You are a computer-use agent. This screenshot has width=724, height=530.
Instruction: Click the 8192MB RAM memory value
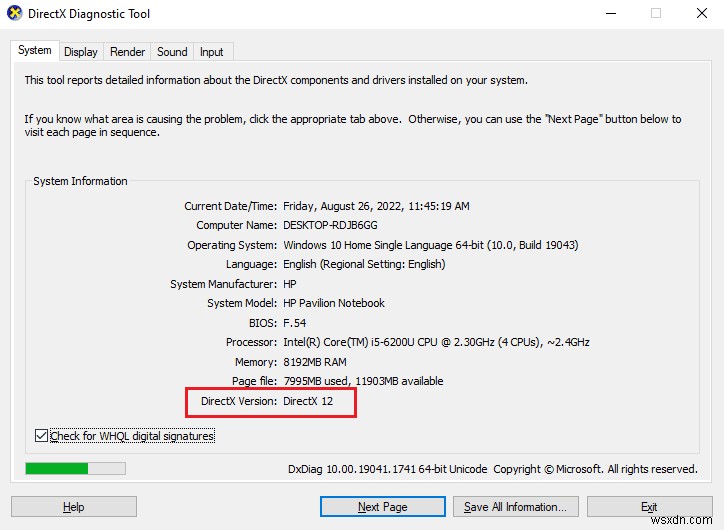click(315, 362)
